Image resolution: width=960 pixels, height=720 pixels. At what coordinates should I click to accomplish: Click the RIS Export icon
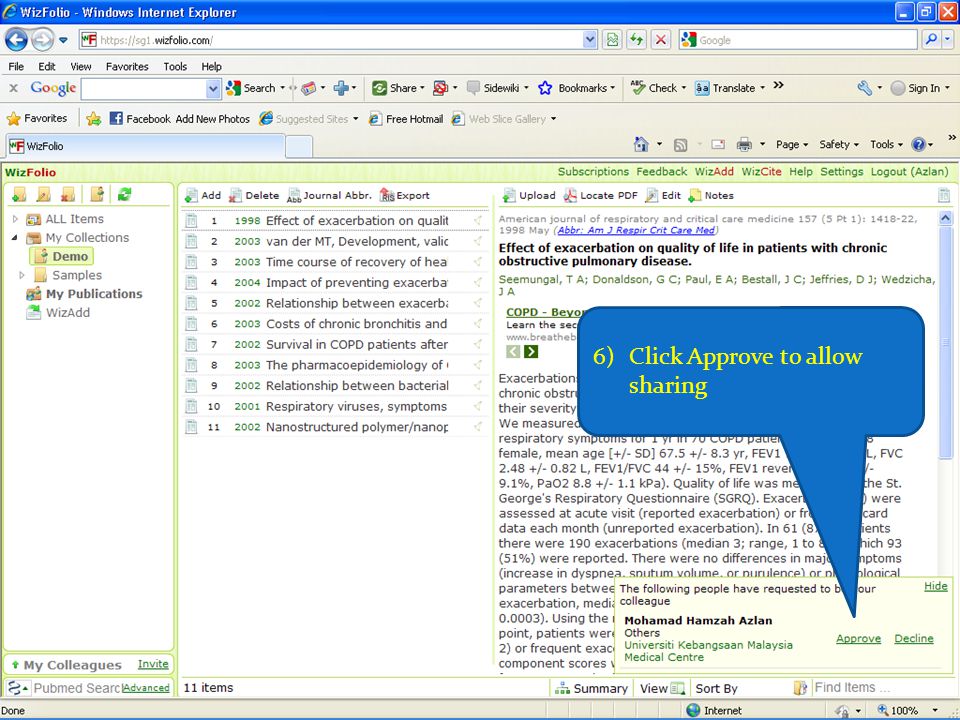click(387, 195)
